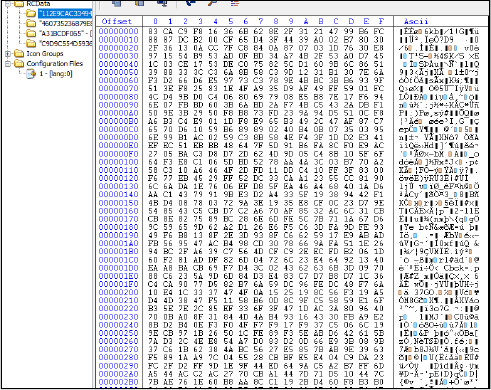The height and width of the screenshot is (390, 491).
Task: Click offset row 00000050
Action: point(118,72)
